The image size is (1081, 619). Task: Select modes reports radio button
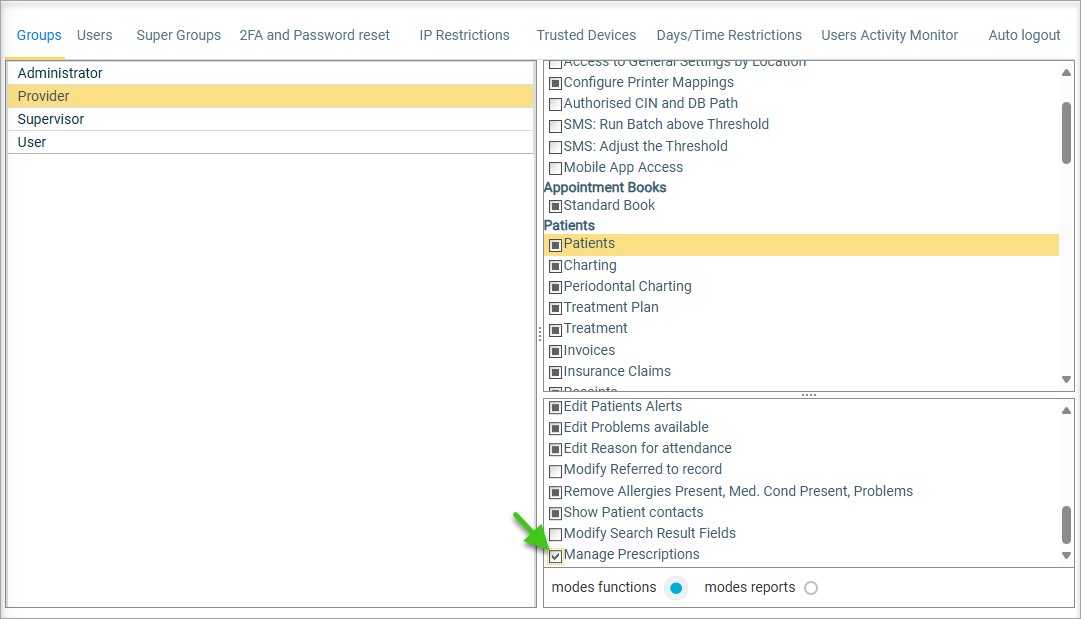point(811,588)
